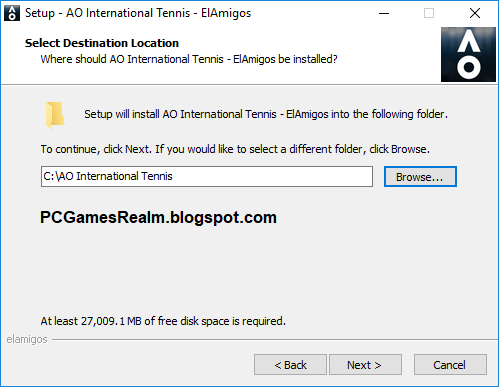The image size is (499, 387).
Task: Minimize the Setup window
Action: point(384,13)
